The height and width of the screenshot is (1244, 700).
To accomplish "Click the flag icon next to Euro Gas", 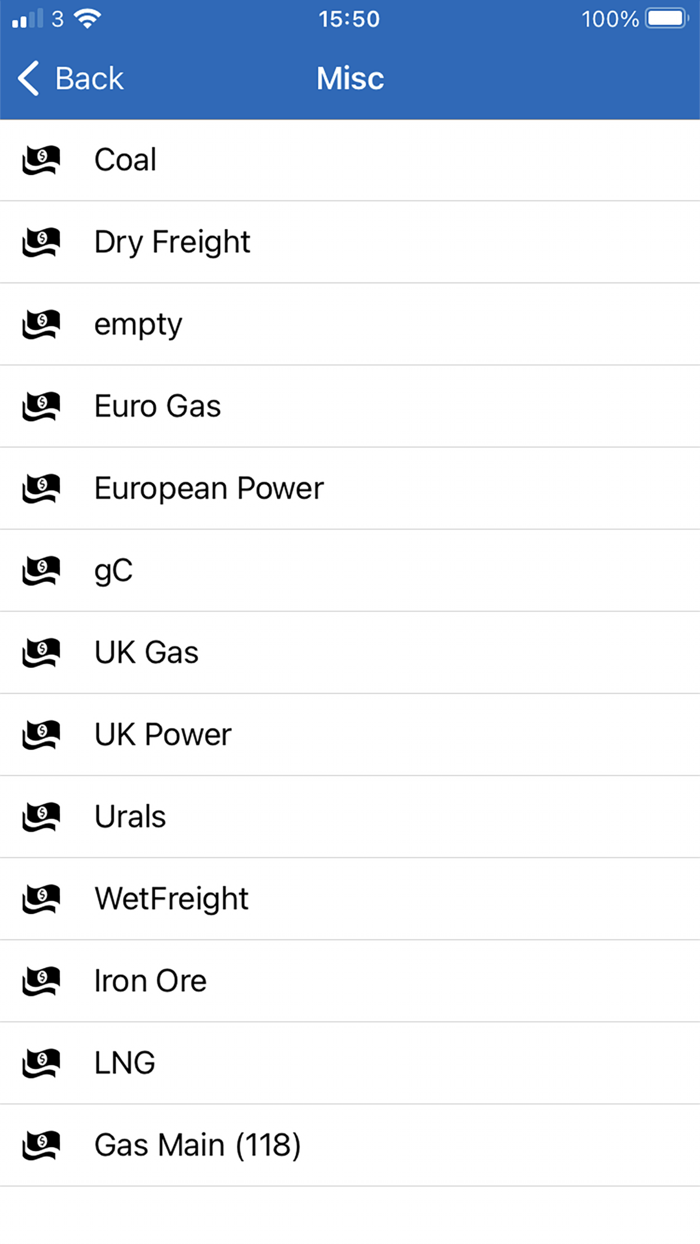I will click(40, 406).
